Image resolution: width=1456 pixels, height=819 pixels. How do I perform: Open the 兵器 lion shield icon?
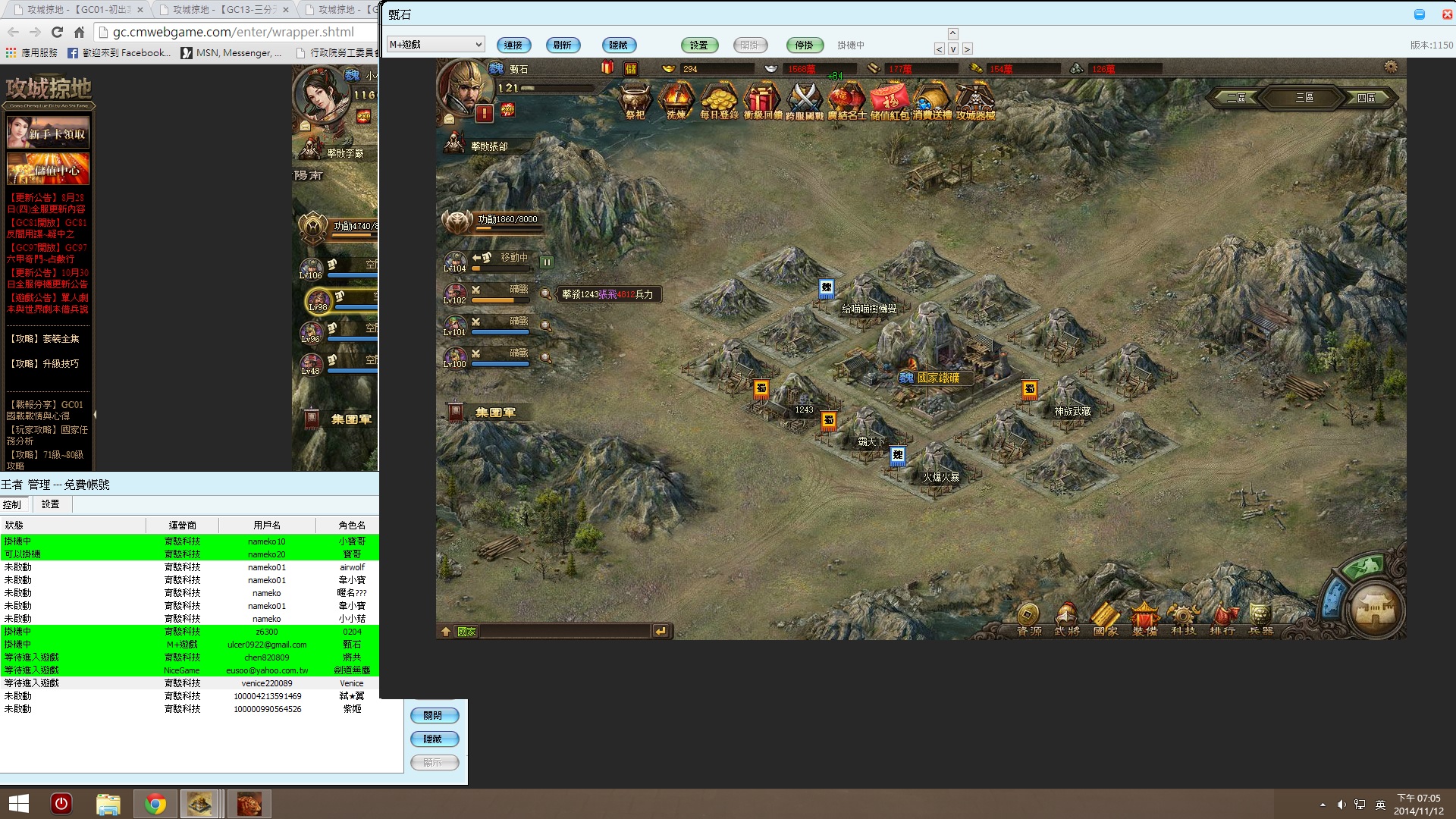(x=1261, y=619)
